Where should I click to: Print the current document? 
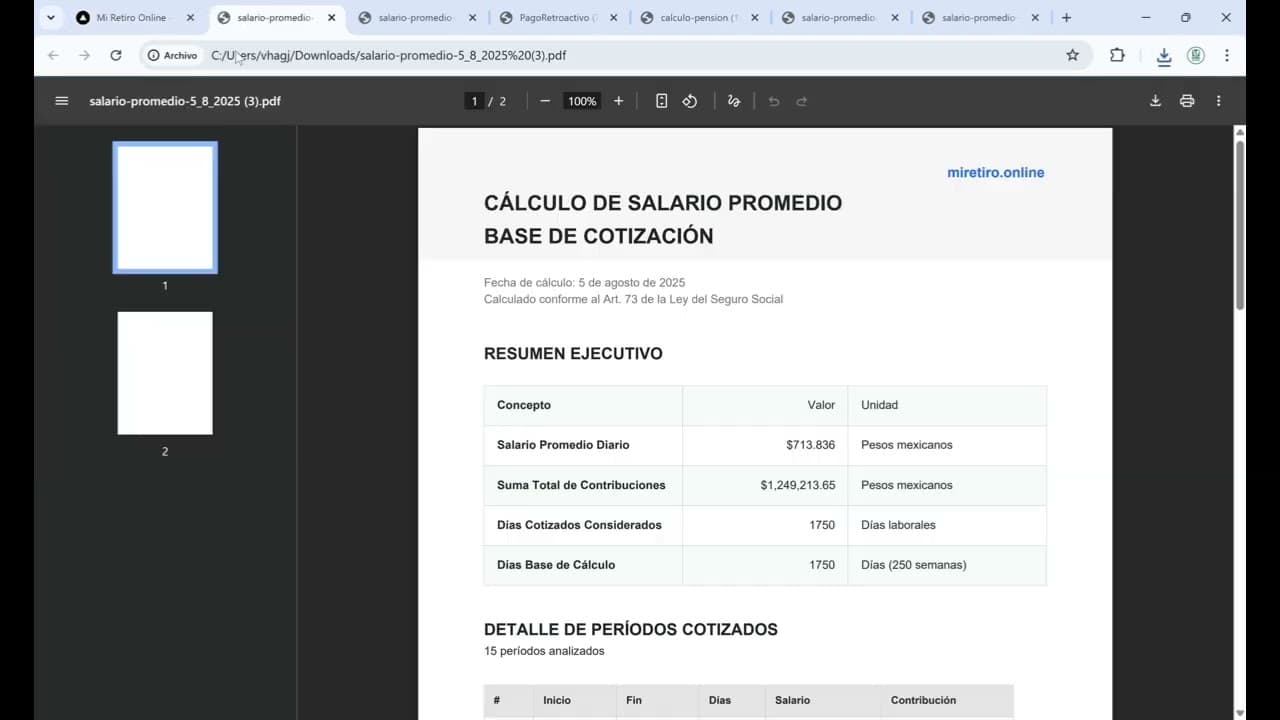pos(1187,100)
